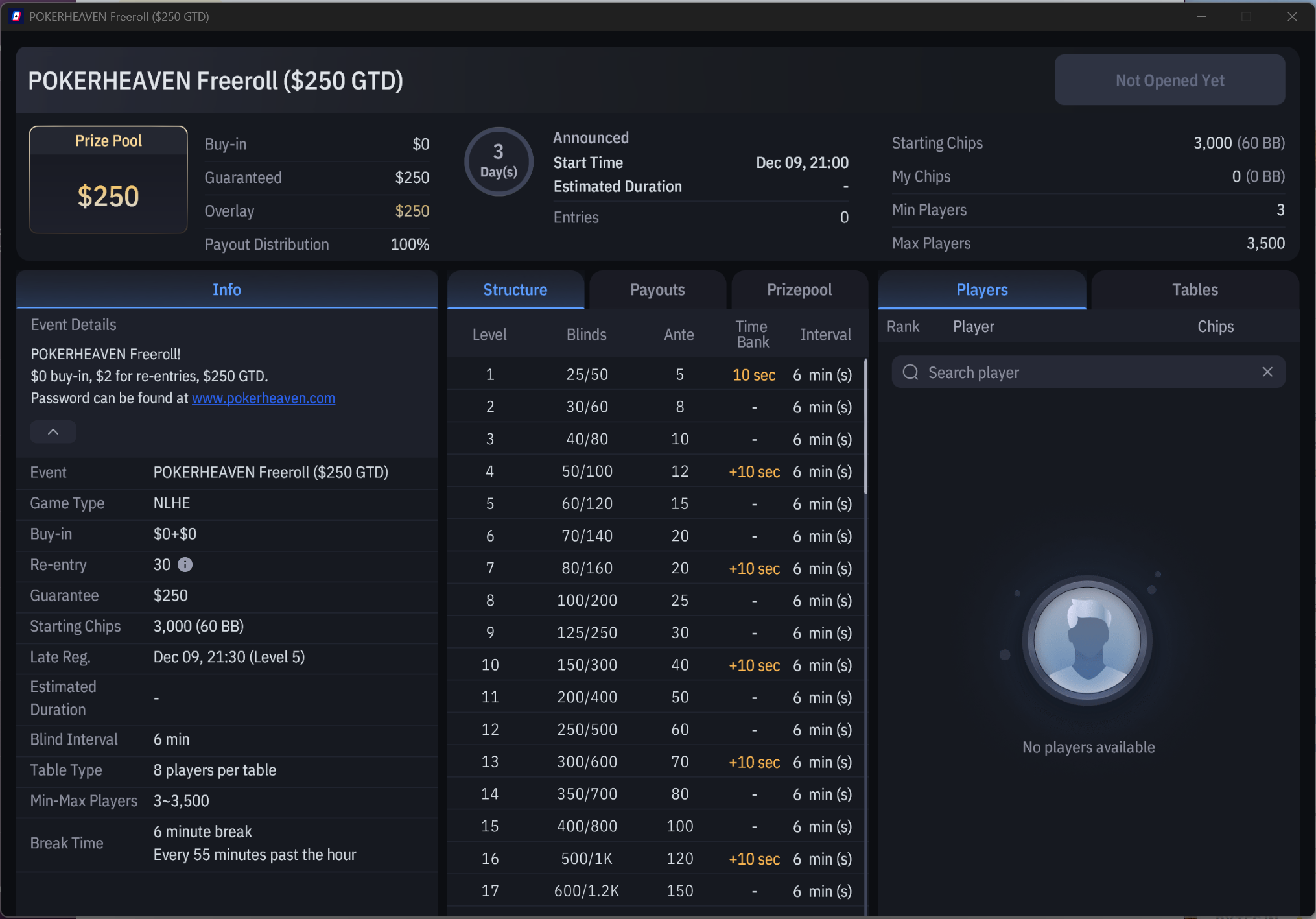
Task: Open the Info tab
Action: click(x=227, y=290)
